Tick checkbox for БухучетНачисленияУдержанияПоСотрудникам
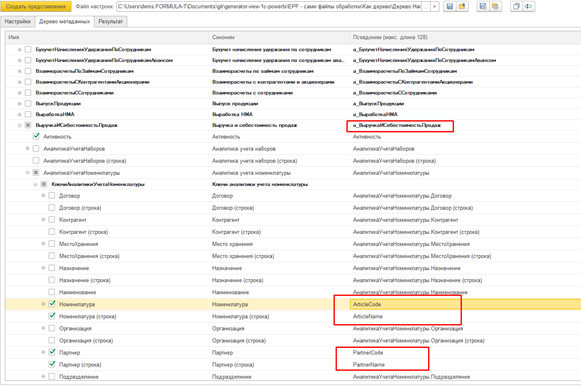This screenshot has height=387, width=581. click(x=28, y=49)
